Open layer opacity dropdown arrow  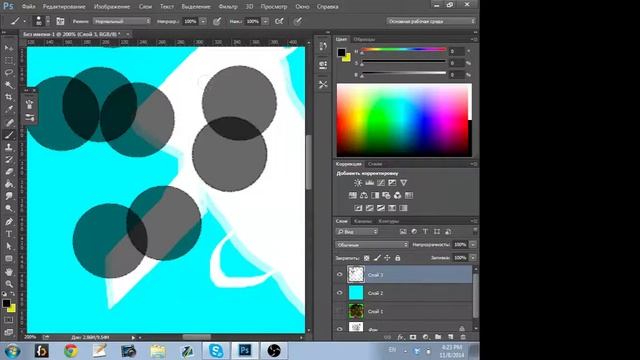pyautogui.click(x=473, y=244)
